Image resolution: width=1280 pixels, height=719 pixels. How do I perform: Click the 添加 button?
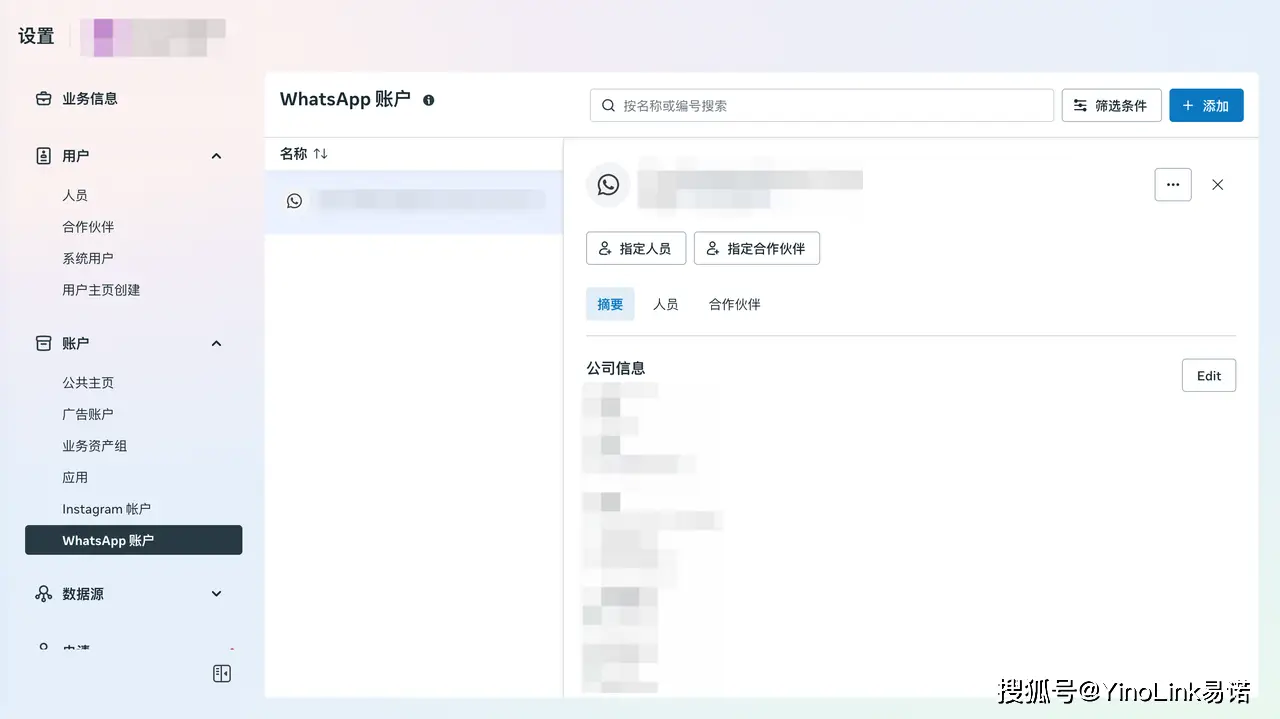click(1205, 106)
